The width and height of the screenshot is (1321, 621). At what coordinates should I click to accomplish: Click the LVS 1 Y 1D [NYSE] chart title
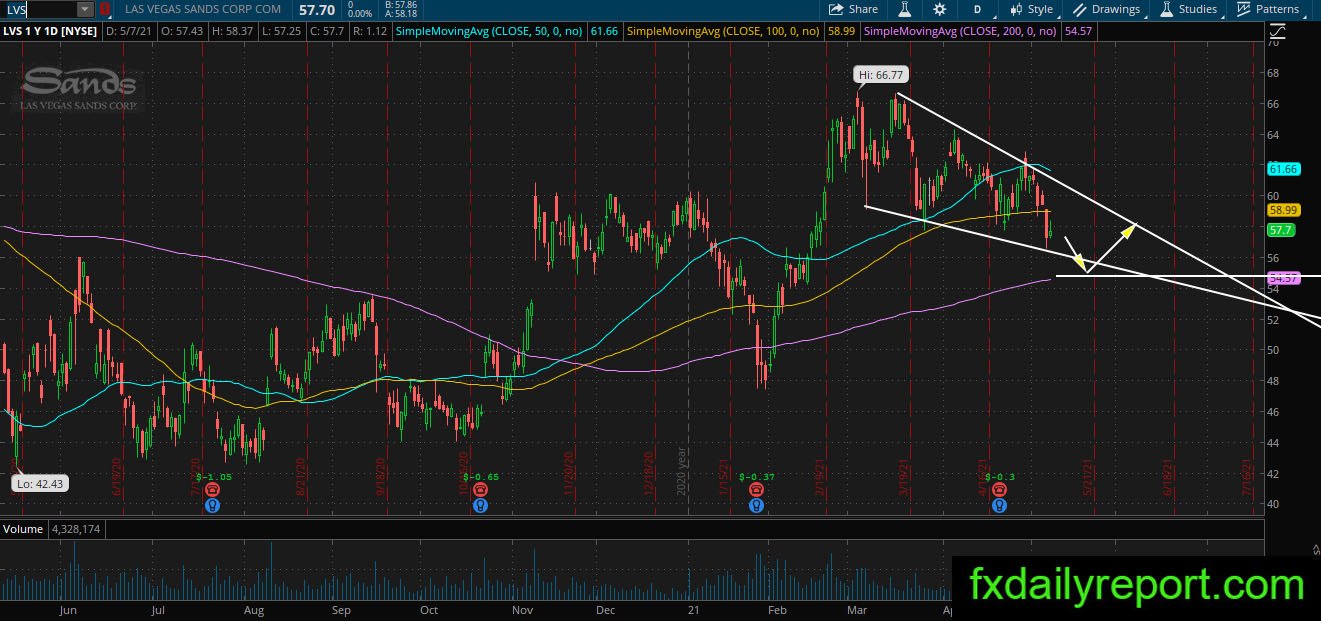point(50,32)
